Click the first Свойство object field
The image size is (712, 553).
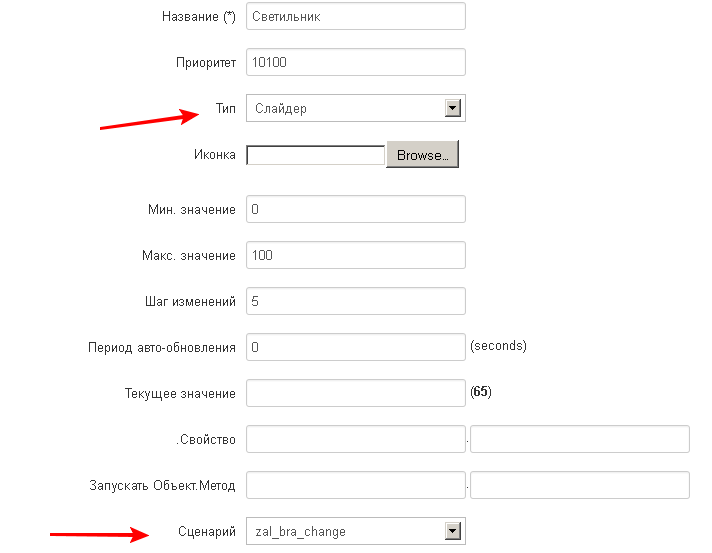click(x=356, y=439)
